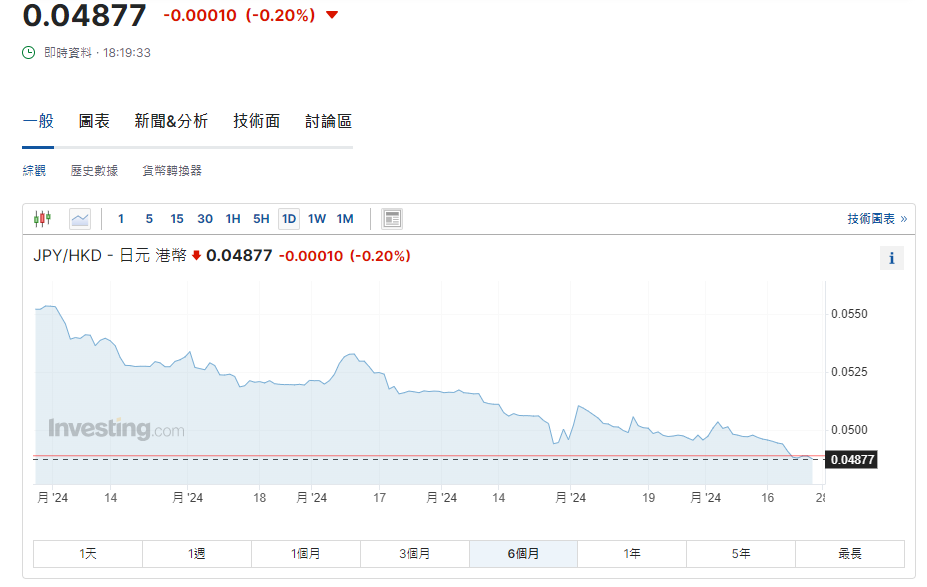Click the 0.04877 current price marker on axis

click(852, 460)
